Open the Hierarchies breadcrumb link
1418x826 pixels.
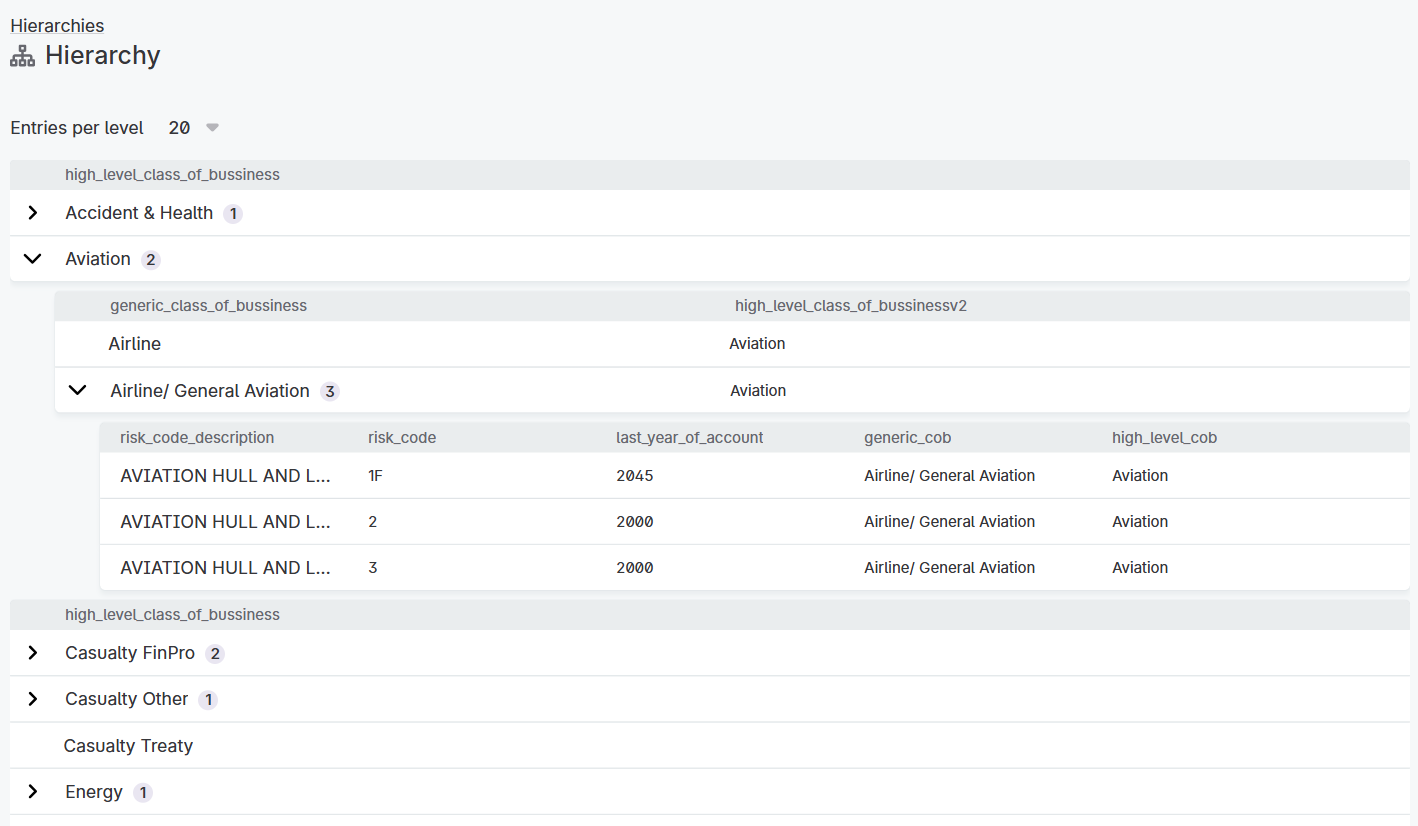coord(57,26)
